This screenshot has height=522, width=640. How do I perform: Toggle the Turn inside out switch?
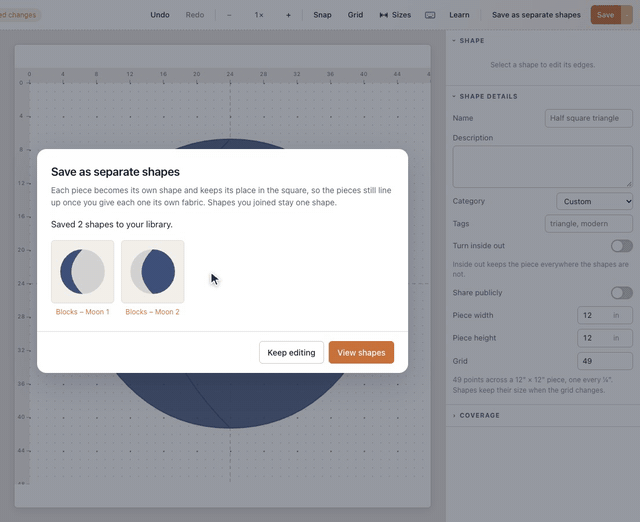(622, 246)
